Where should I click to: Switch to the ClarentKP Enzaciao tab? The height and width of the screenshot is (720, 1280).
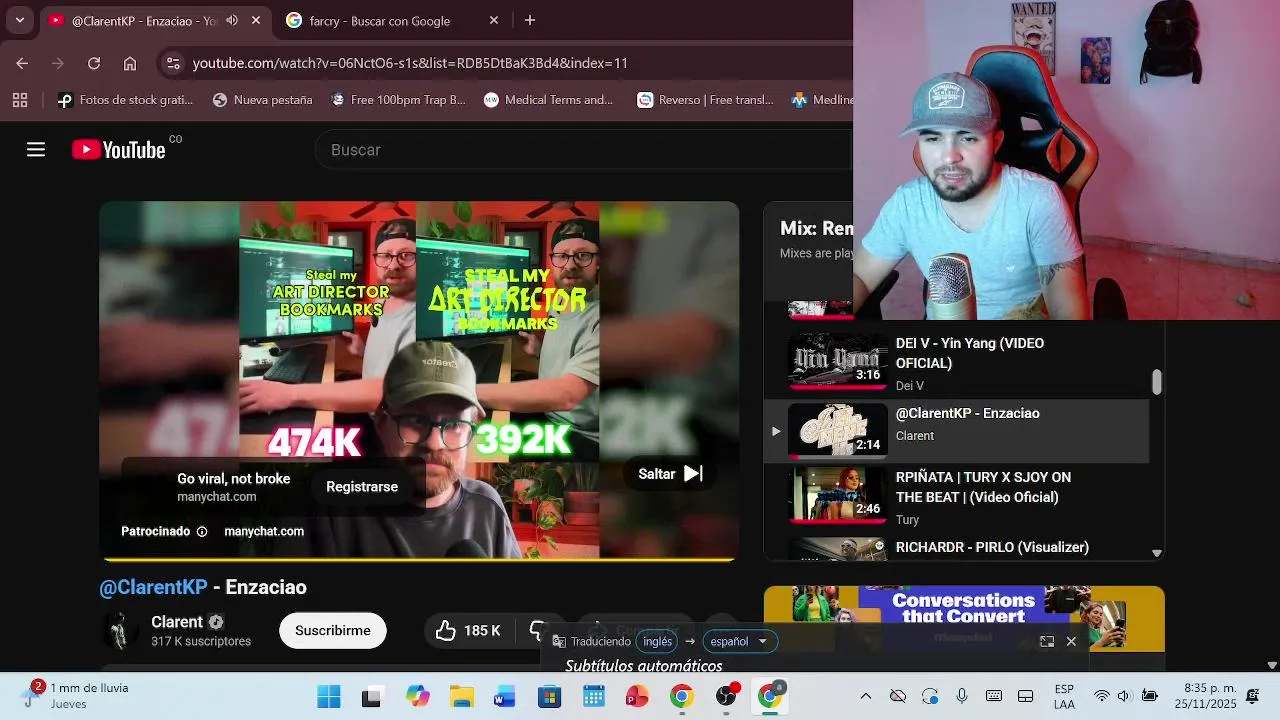point(143,20)
